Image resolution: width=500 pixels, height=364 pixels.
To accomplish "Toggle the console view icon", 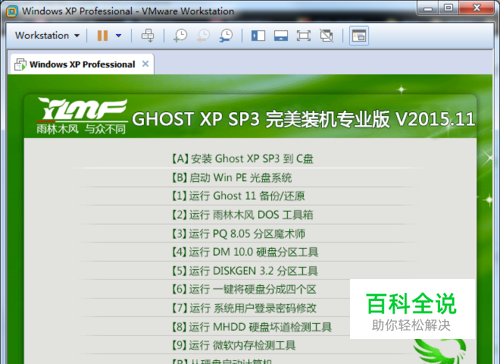I will click(359, 35).
